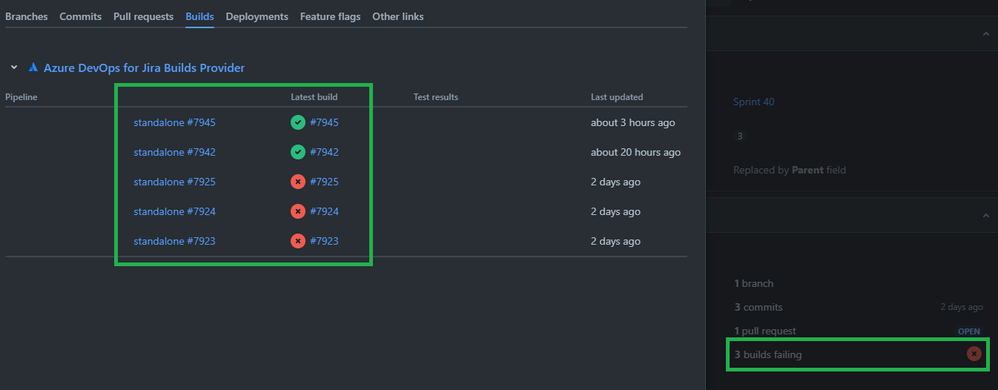Image resolution: width=998 pixels, height=390 pixels.
Task: Click '2 days ago' for build #7924
Action: [615, 211]
